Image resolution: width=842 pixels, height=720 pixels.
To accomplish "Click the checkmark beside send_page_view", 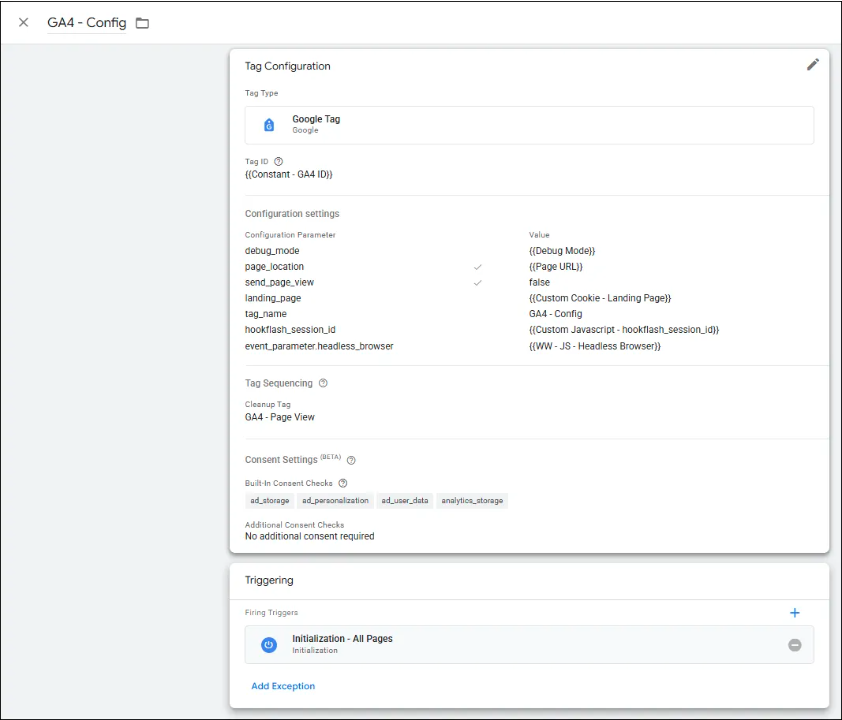I will pos(477,283).
